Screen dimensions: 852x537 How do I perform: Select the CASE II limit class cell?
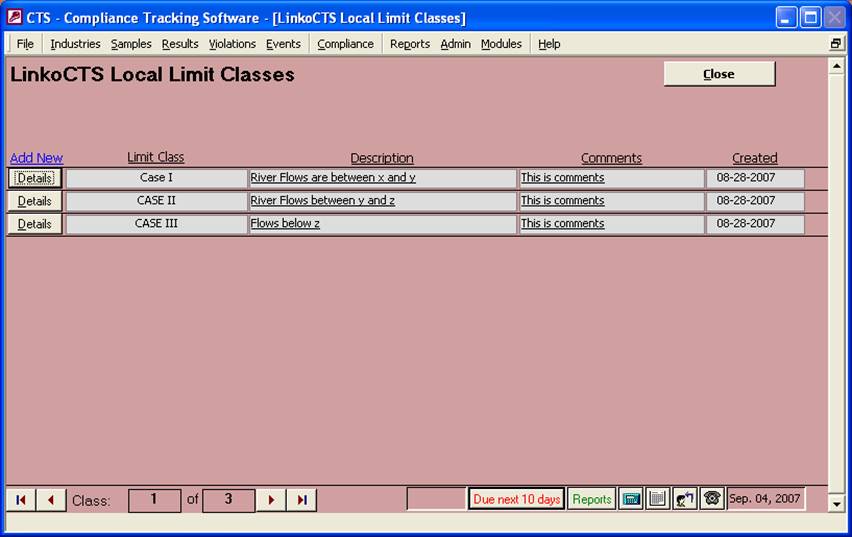(156, 201)
